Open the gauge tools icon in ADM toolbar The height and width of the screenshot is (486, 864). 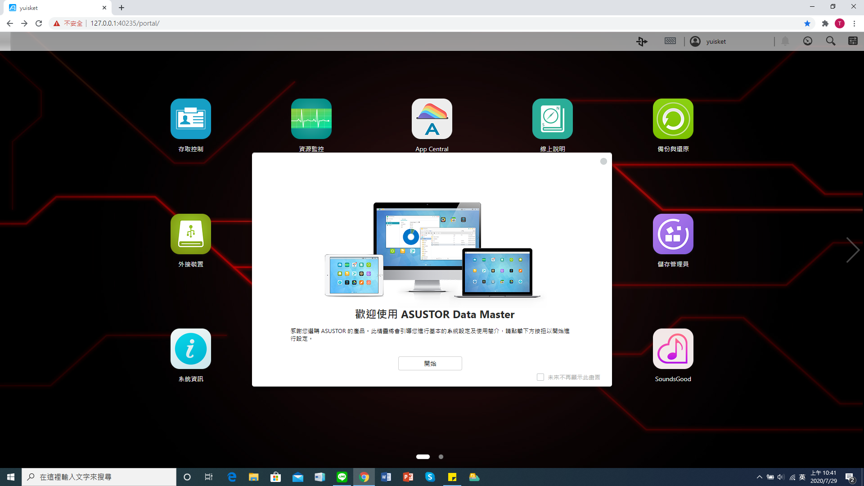[808, 41]
